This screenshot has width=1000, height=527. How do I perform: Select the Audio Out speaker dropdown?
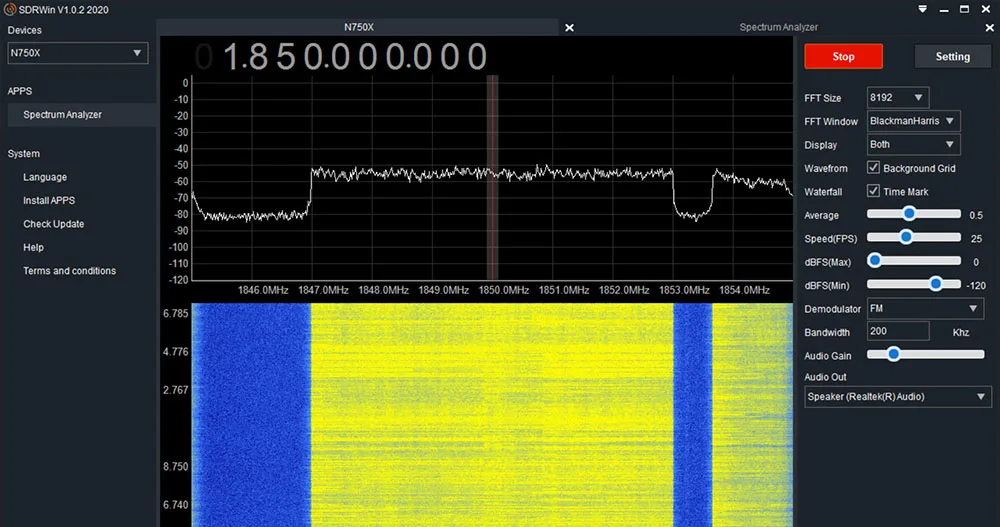[x=897, y=397]
